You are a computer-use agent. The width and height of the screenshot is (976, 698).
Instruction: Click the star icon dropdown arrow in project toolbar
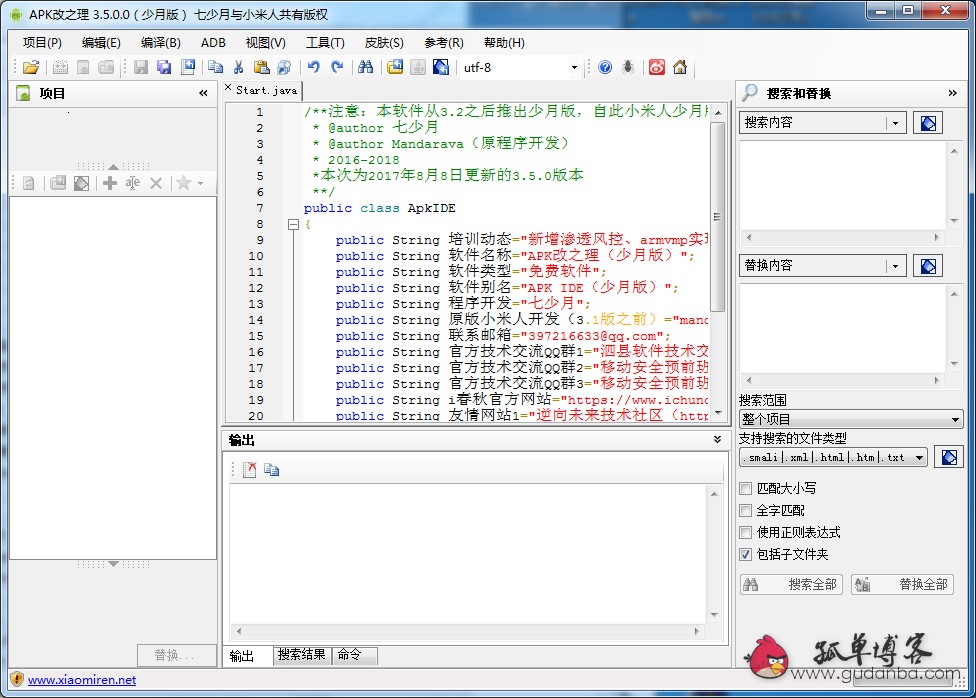pos(200,184)
